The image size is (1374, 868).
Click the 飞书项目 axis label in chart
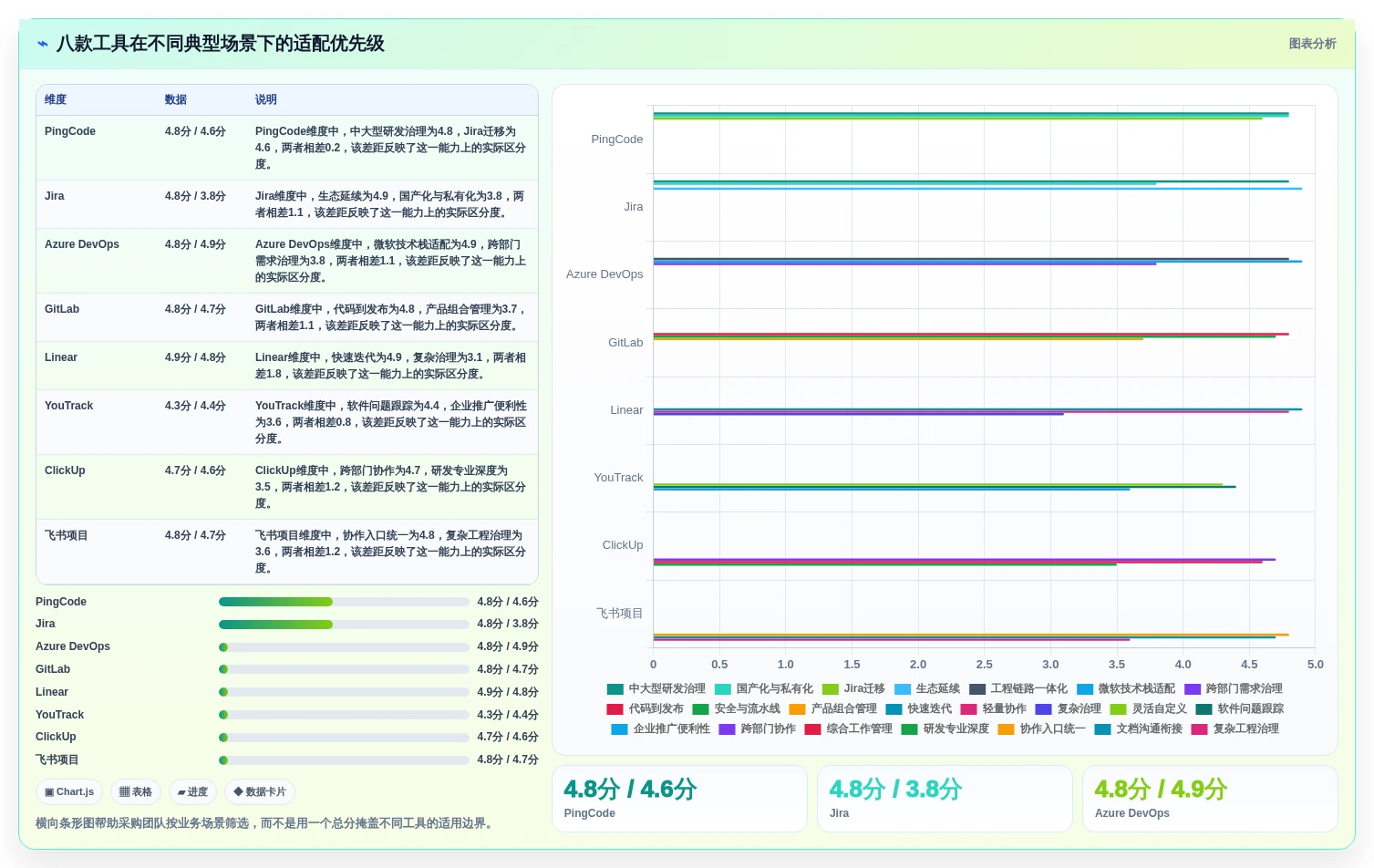(x=620, y=614)
